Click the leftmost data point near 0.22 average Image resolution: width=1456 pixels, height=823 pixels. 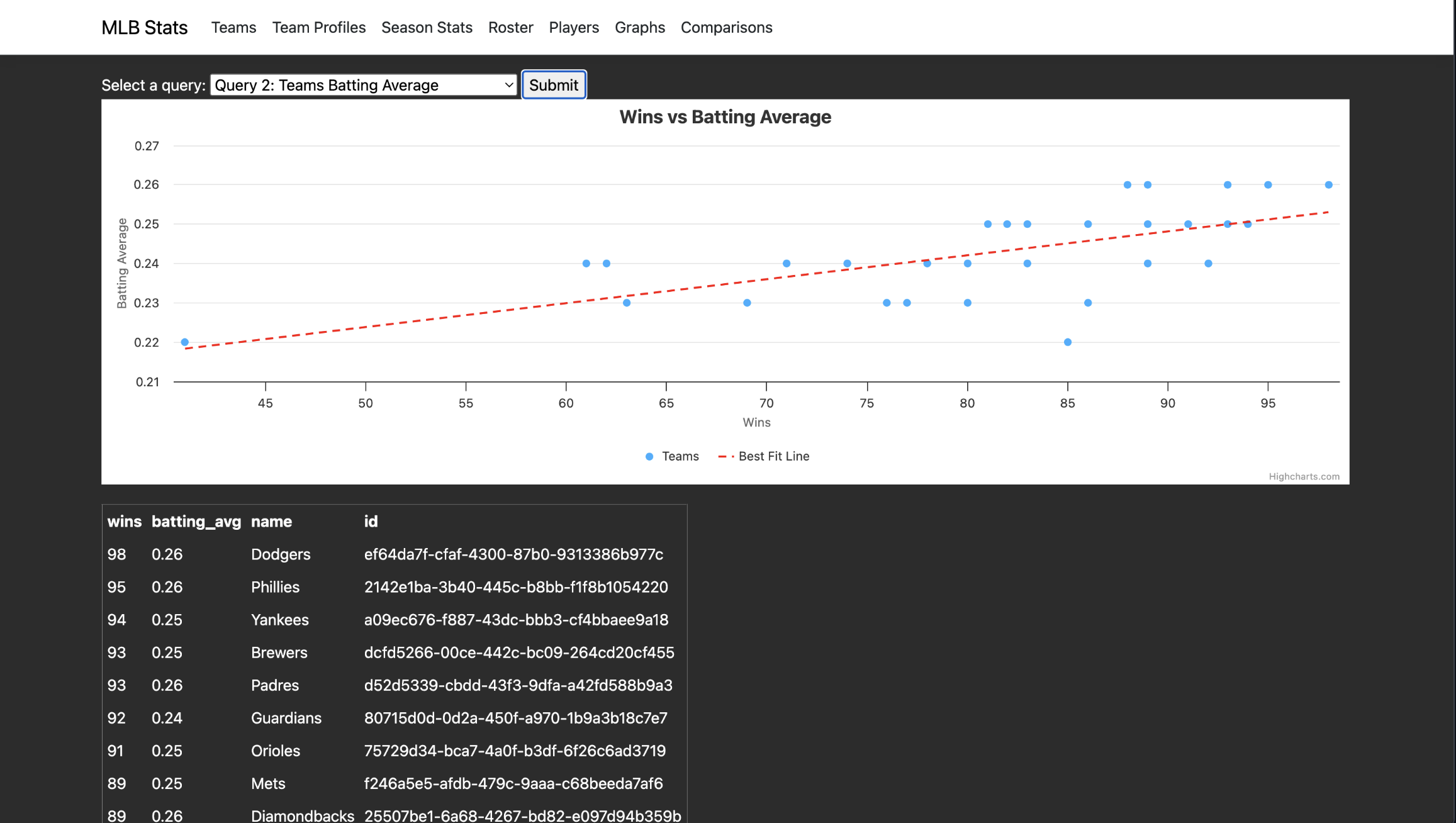pos(184,342)
